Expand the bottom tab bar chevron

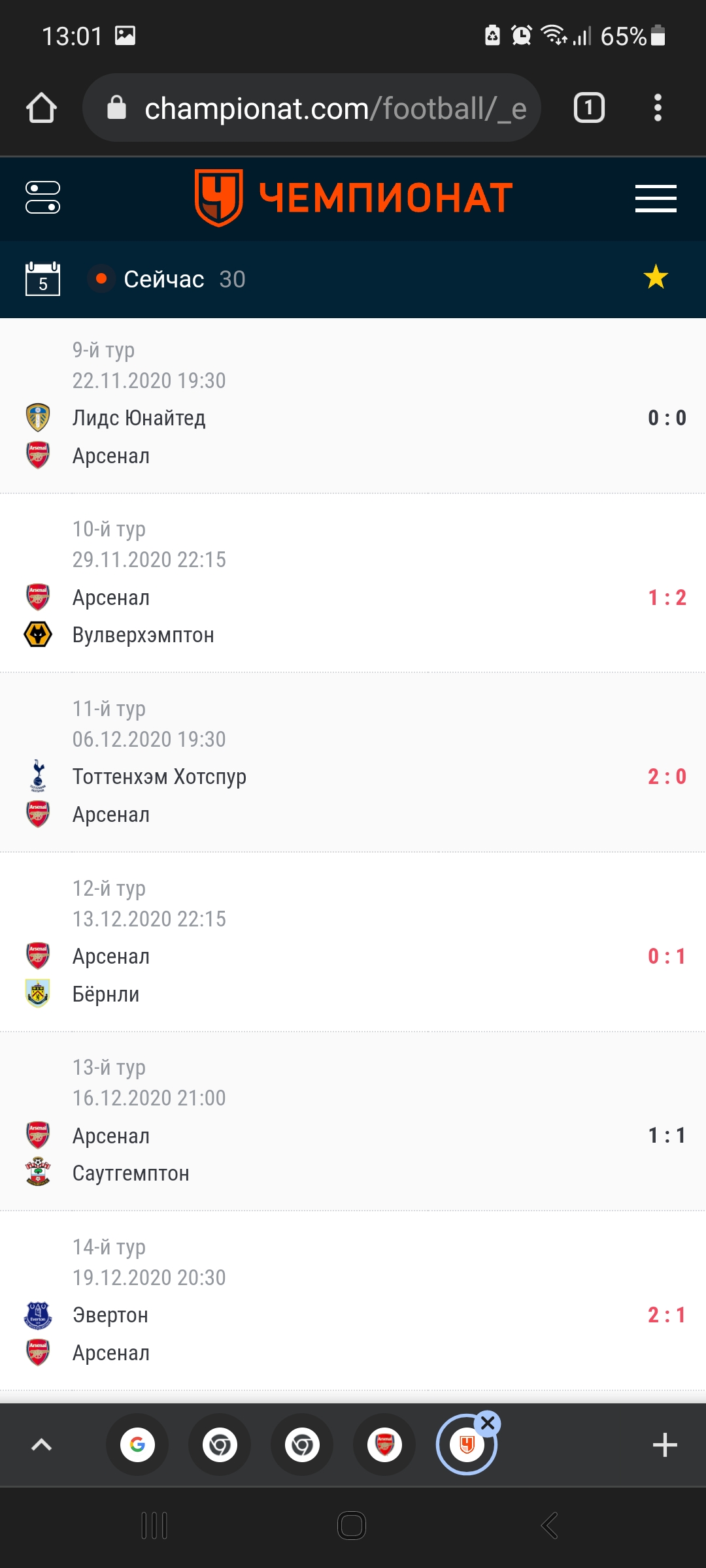pos(42,1445)
